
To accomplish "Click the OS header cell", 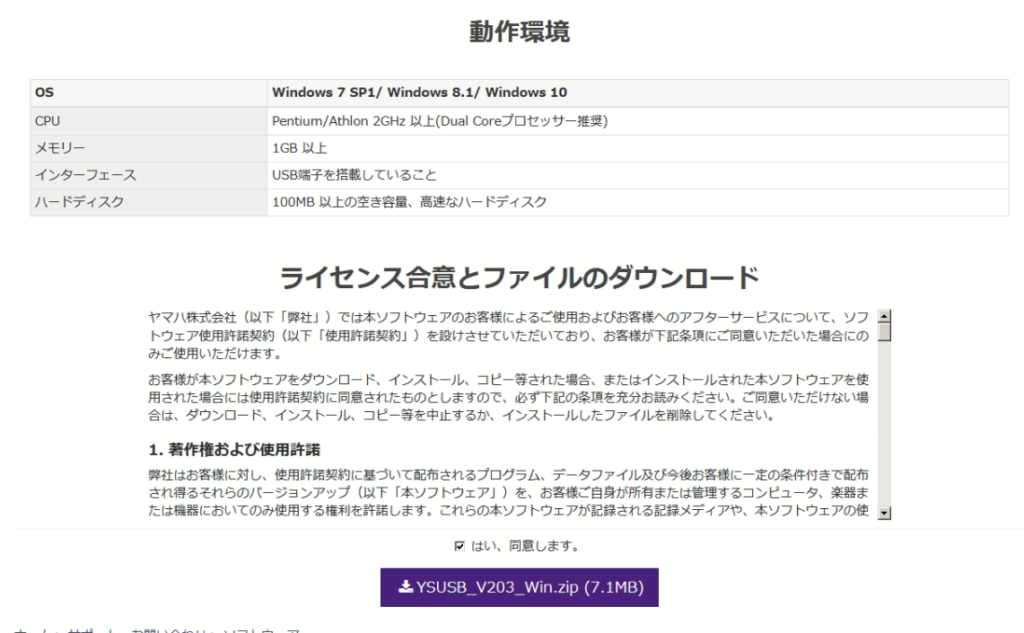I will pos(148,93).
